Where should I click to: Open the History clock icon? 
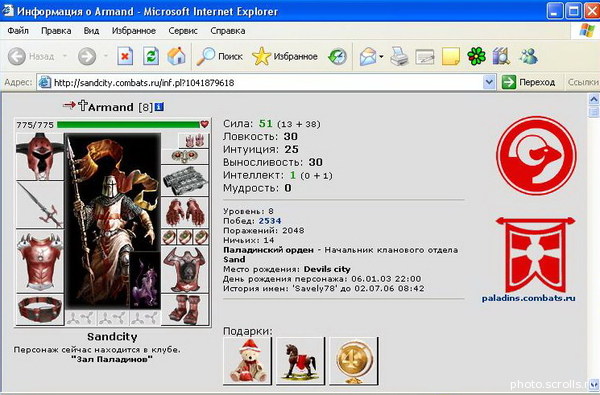pyautogui.click(x=338, y=57)
